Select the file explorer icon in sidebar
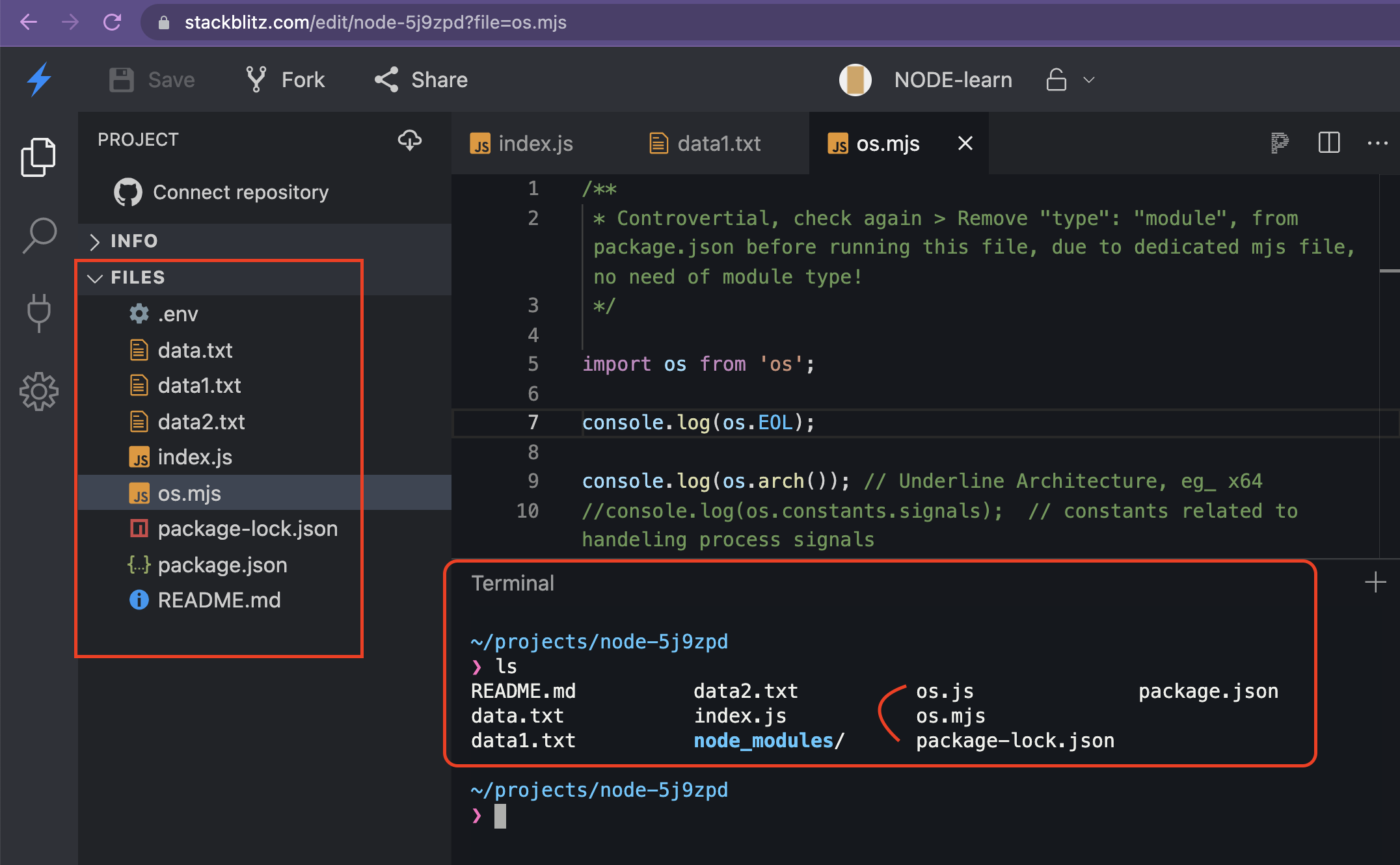 pos(38,156)
